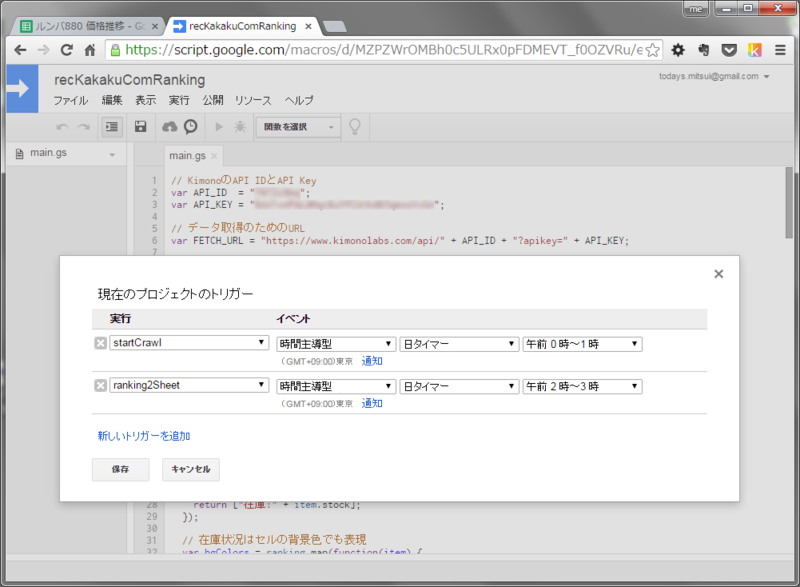This screenshot has width=800, height=587.
Task: Select the main.gs editor tab
Action: point(187,156)
